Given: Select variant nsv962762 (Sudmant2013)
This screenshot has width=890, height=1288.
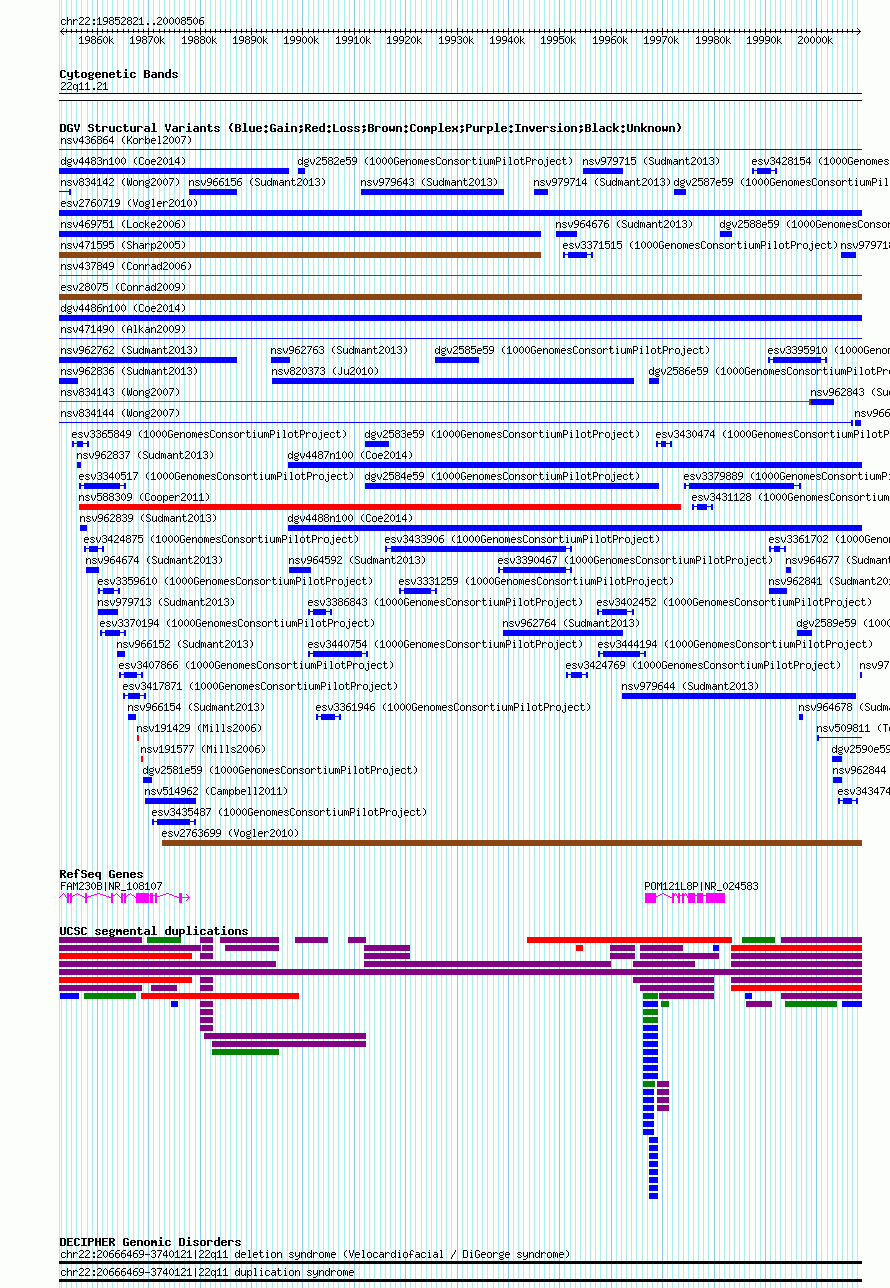Looking at the screenshot, I should [129, 350].
